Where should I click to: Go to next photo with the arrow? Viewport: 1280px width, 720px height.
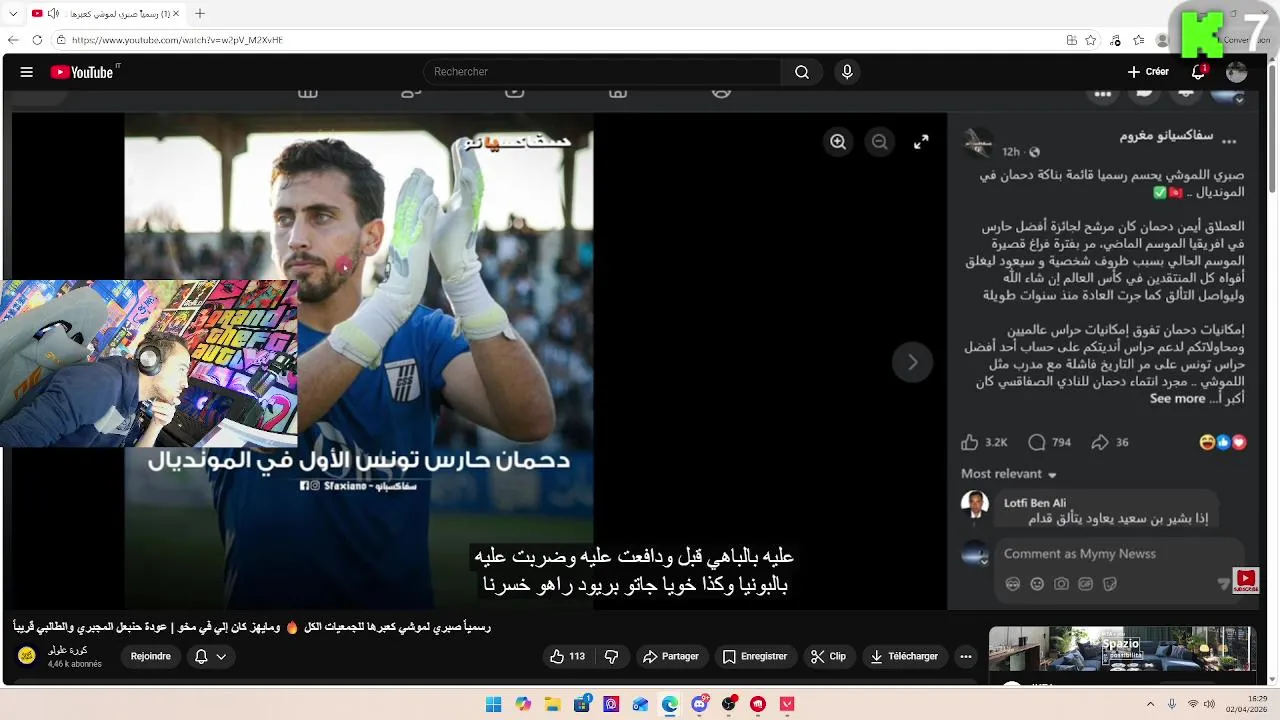912,362
